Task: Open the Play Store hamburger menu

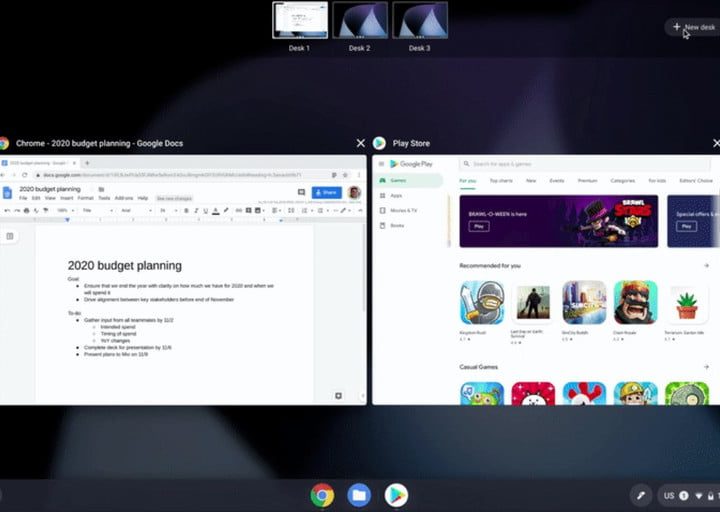Action: (381, 164)
